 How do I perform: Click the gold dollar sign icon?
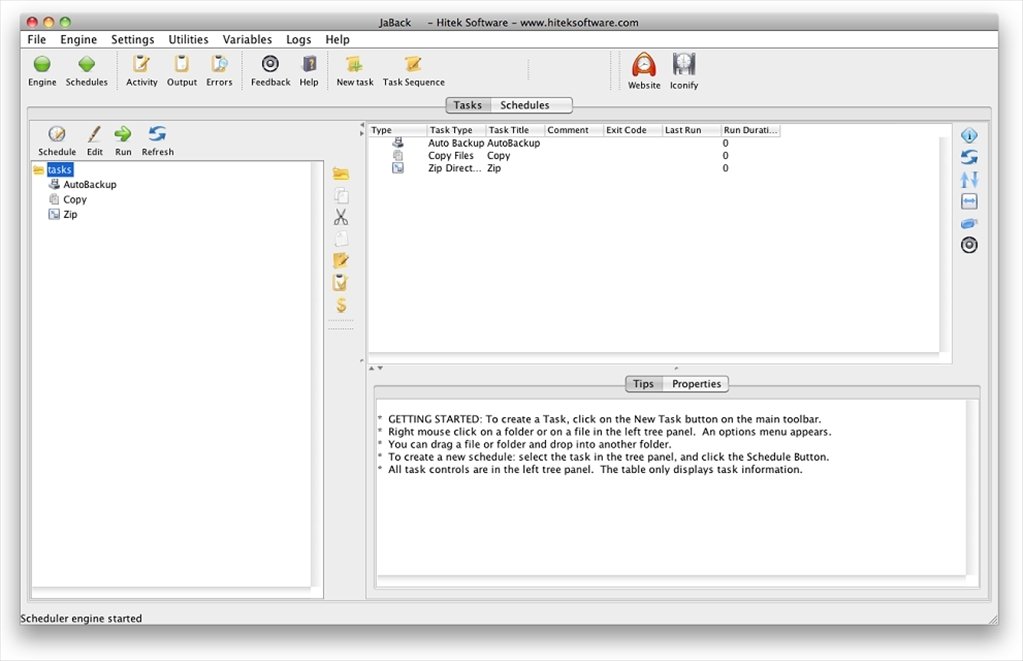coord(341,305)
